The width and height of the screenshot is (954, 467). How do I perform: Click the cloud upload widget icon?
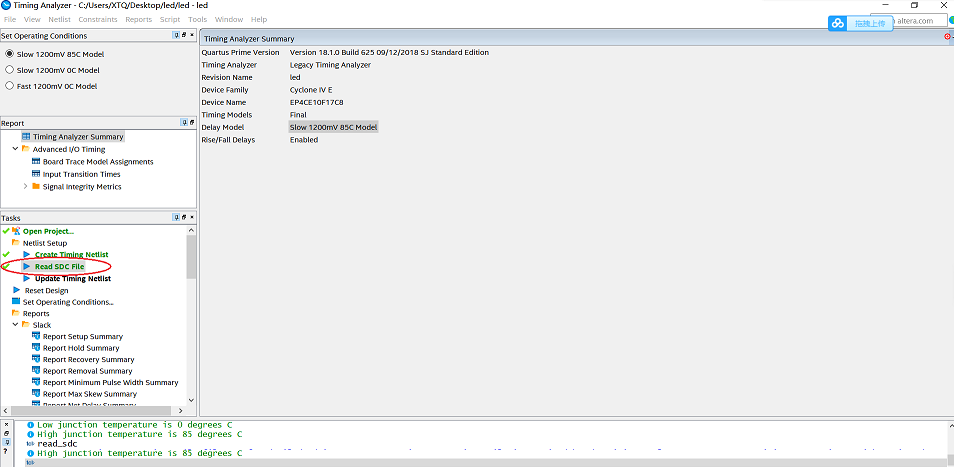tap(838, 23)
